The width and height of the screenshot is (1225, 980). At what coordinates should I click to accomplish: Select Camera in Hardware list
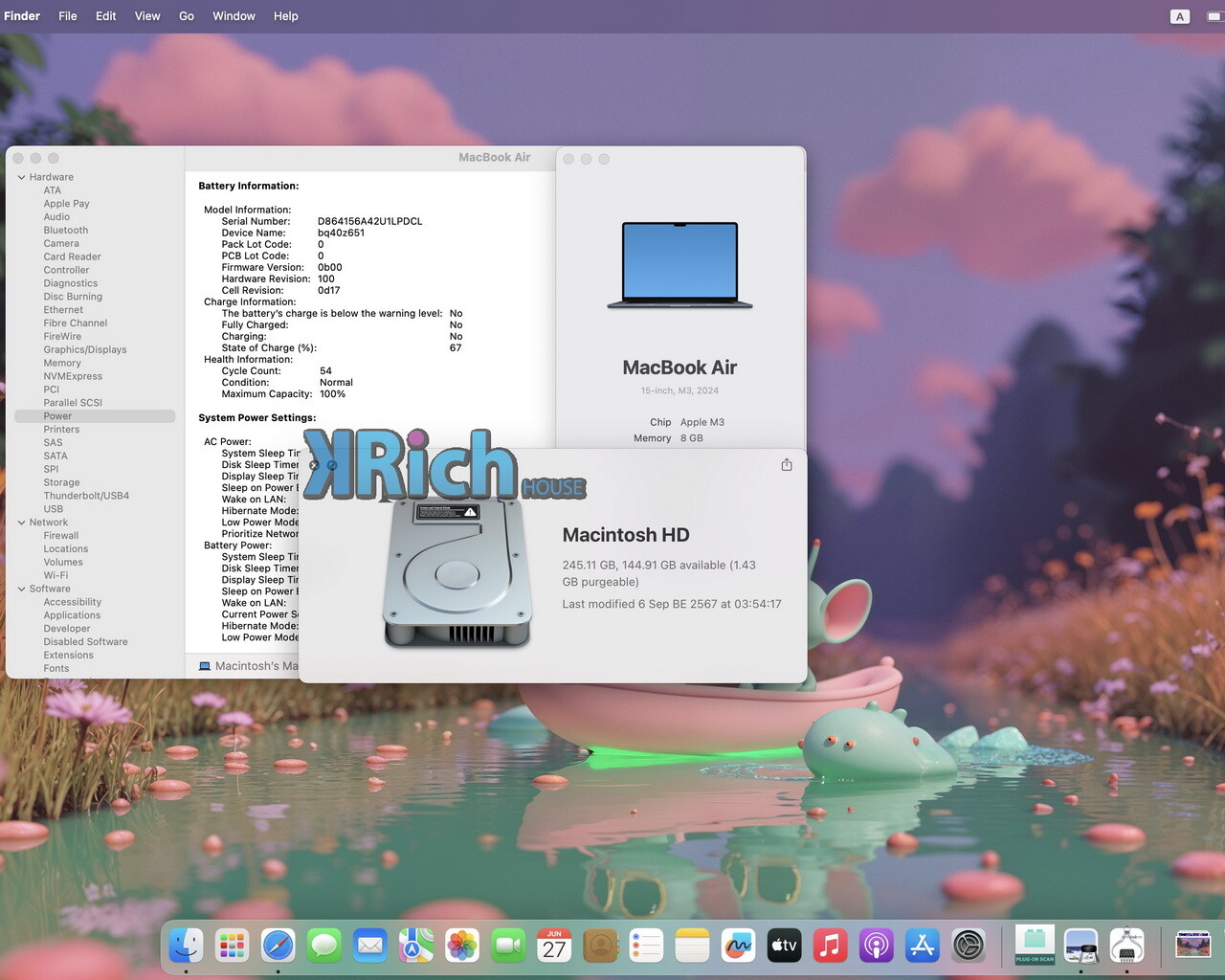click(61, 244)
